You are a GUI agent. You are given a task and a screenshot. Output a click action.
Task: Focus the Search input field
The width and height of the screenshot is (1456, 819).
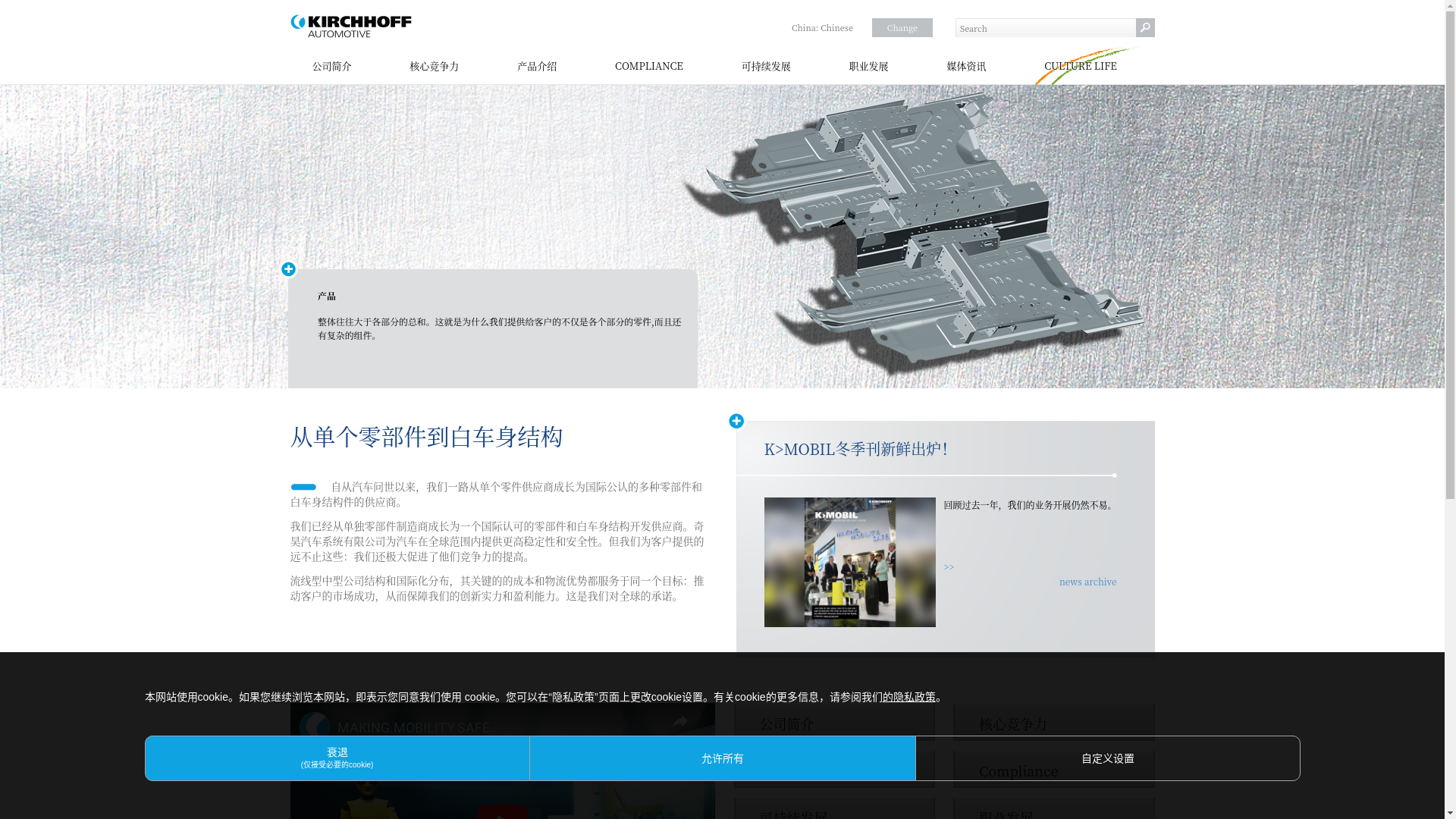(1046, 28)
